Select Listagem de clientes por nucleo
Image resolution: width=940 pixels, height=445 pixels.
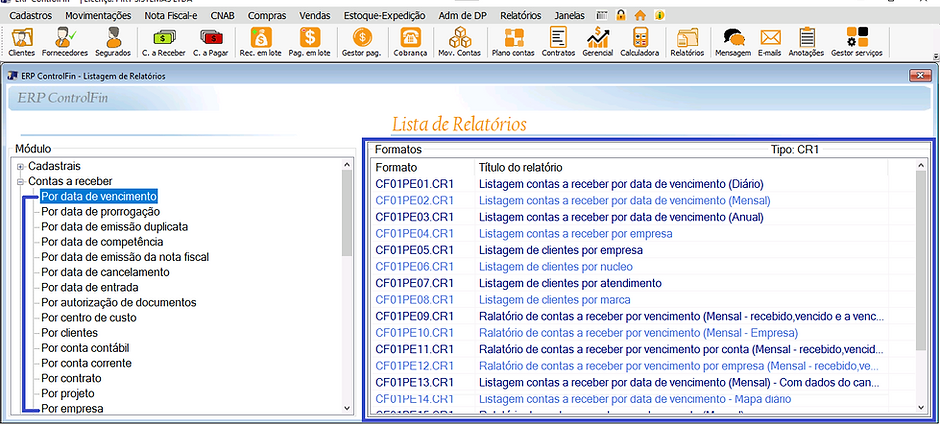(555, 266)
